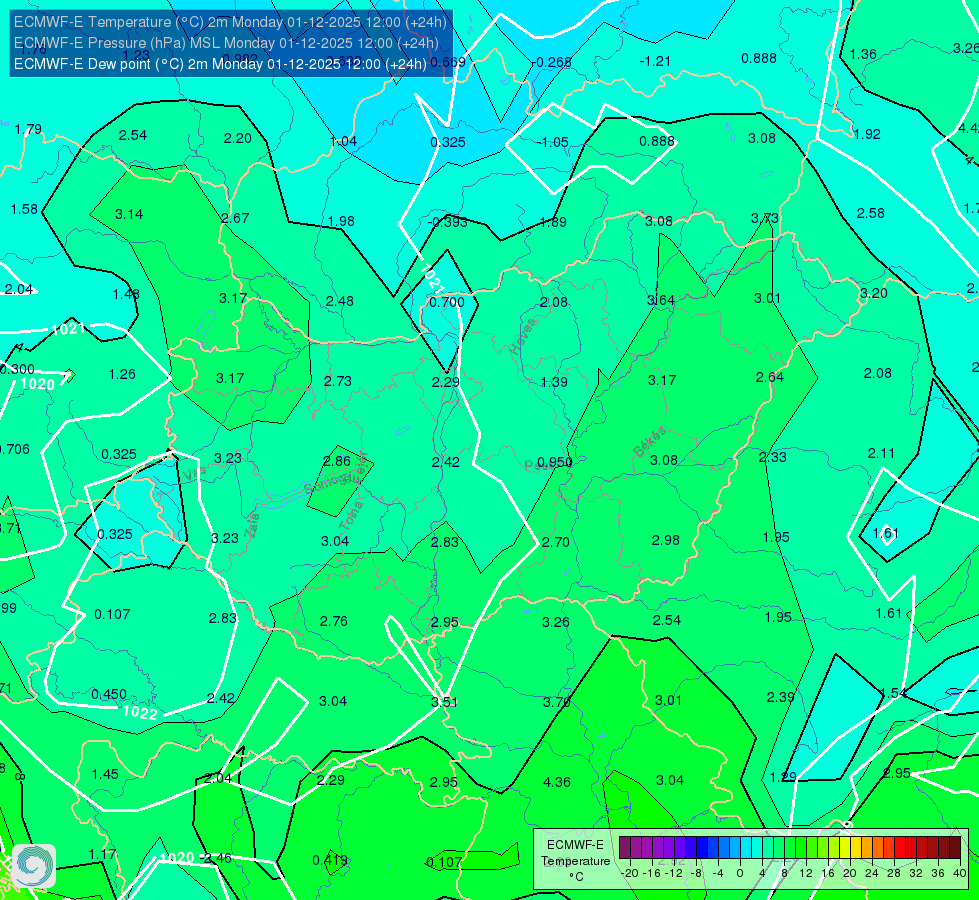The image size is (979, 900).
Task: Click the 1.39 dew point value
Action: (x=554, y=382)
